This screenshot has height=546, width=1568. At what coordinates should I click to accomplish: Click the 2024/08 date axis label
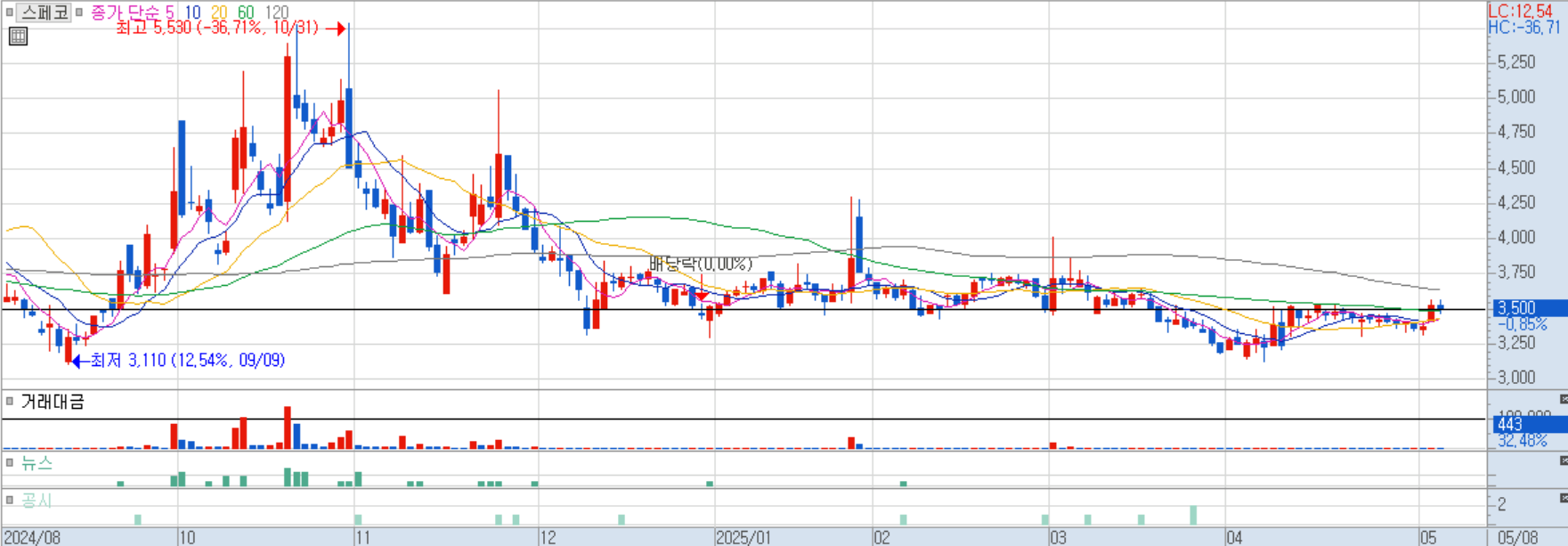32,537
